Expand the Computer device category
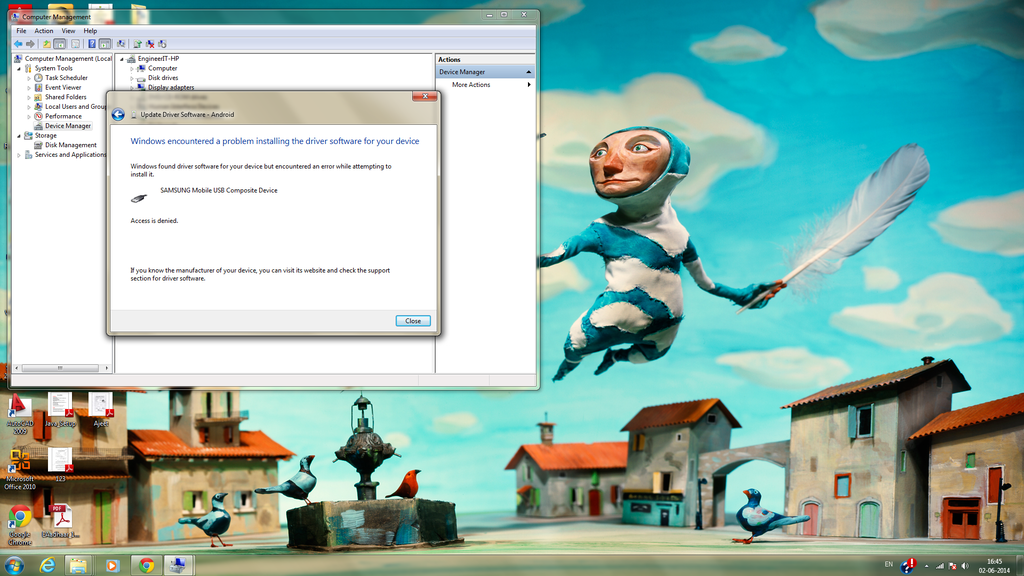The image size is (1024, 576). pyautogui.click(x=132, y=69)
